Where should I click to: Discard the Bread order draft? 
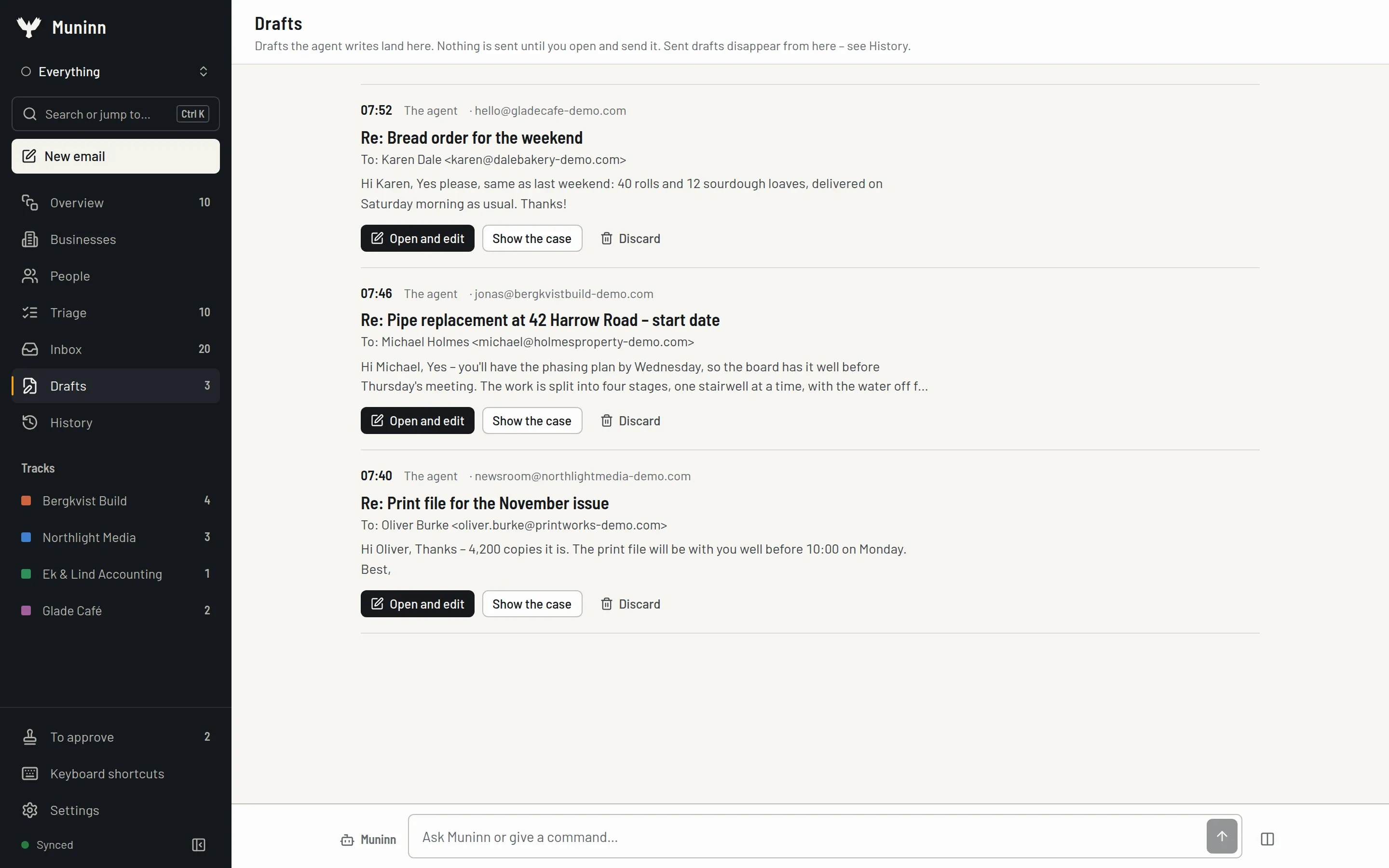point(630,238)
